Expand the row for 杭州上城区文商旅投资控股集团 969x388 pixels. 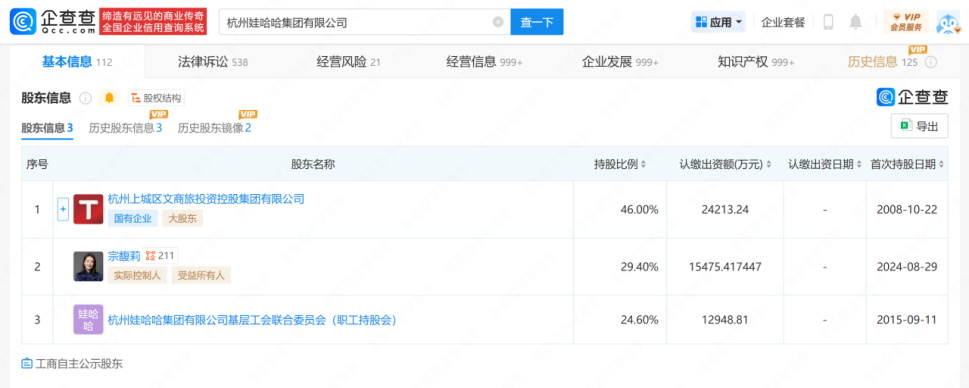62,209
